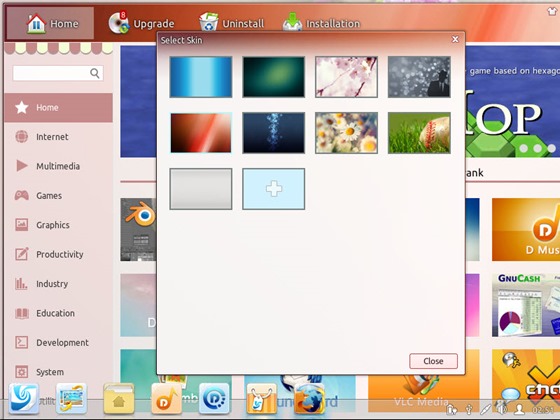Close the Select Skin dialog with X

pyautogui.click(x=455, y=39)
